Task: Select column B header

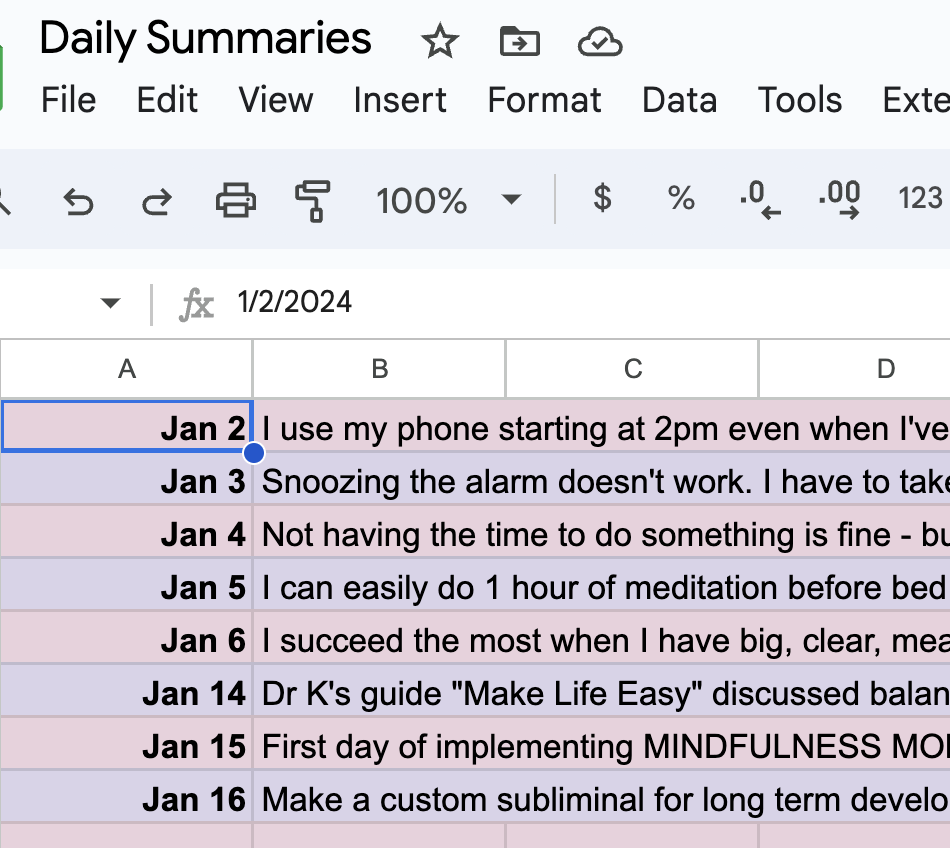Action: pos(379,369)
